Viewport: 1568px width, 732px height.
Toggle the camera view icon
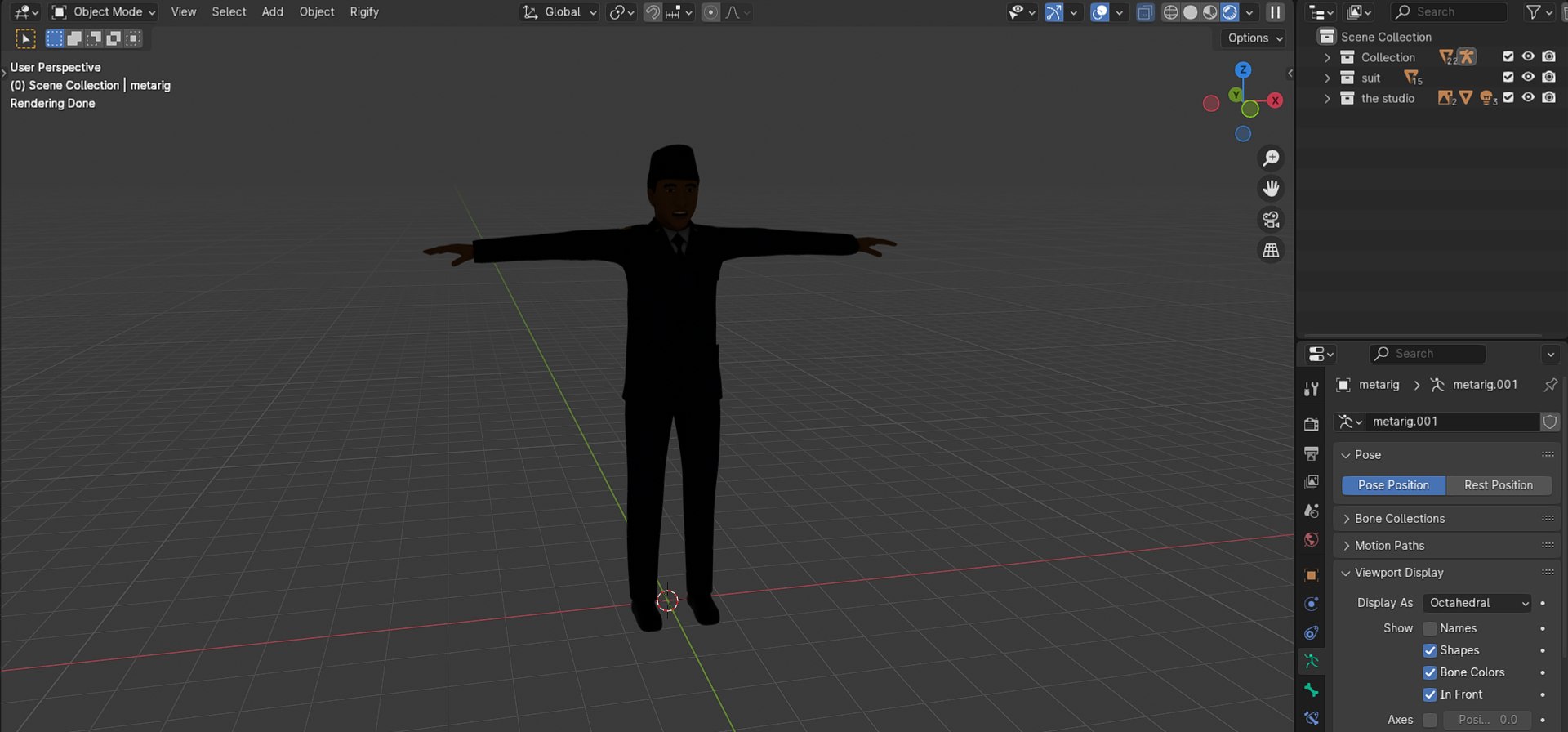pyautogui.click(x=1271, y=220)
